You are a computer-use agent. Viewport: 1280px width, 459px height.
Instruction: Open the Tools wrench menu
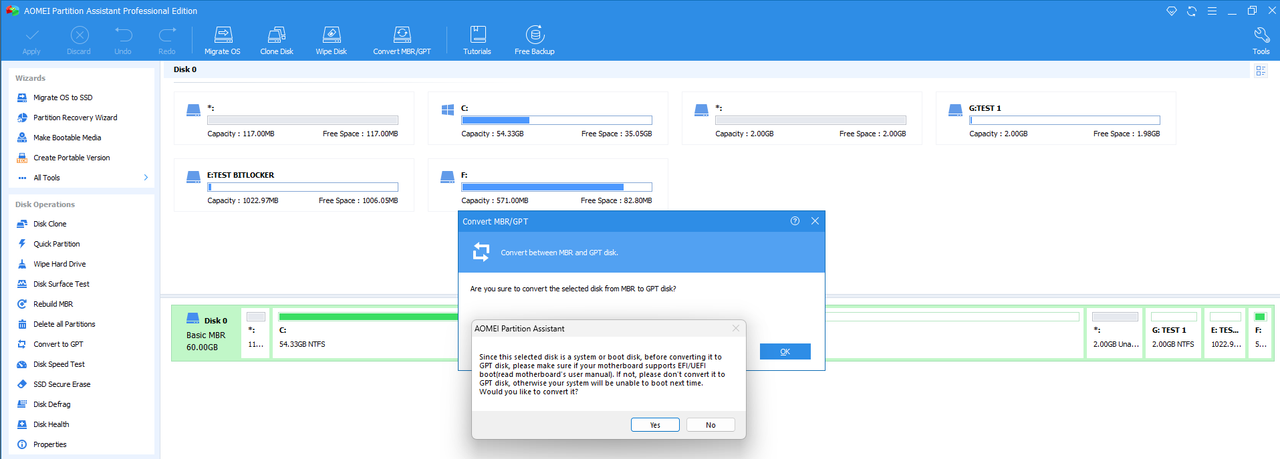pos(1261,40)
